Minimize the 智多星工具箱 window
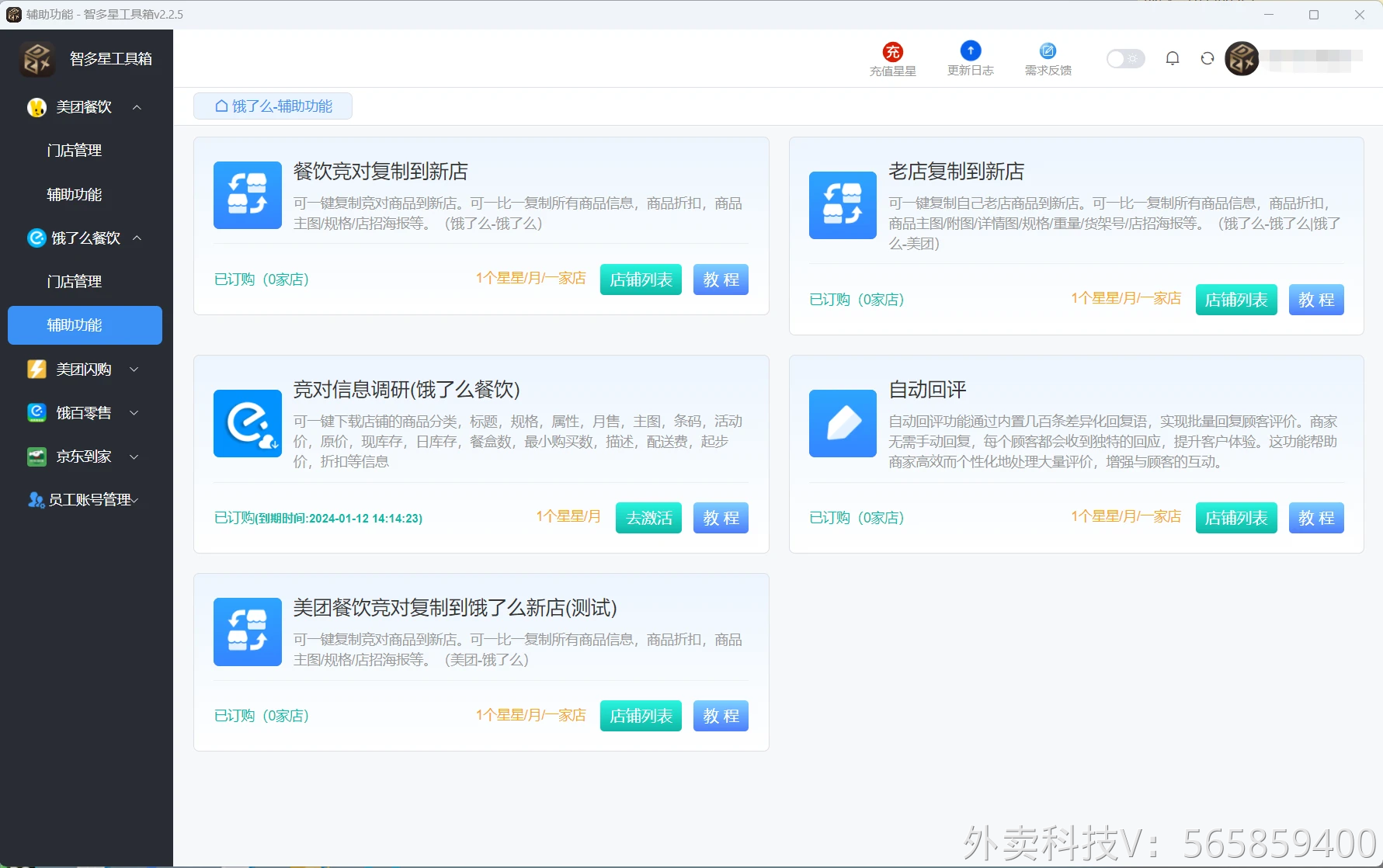The width and height of the screenshot is (1383, 868). click(x=1269, y=15)
